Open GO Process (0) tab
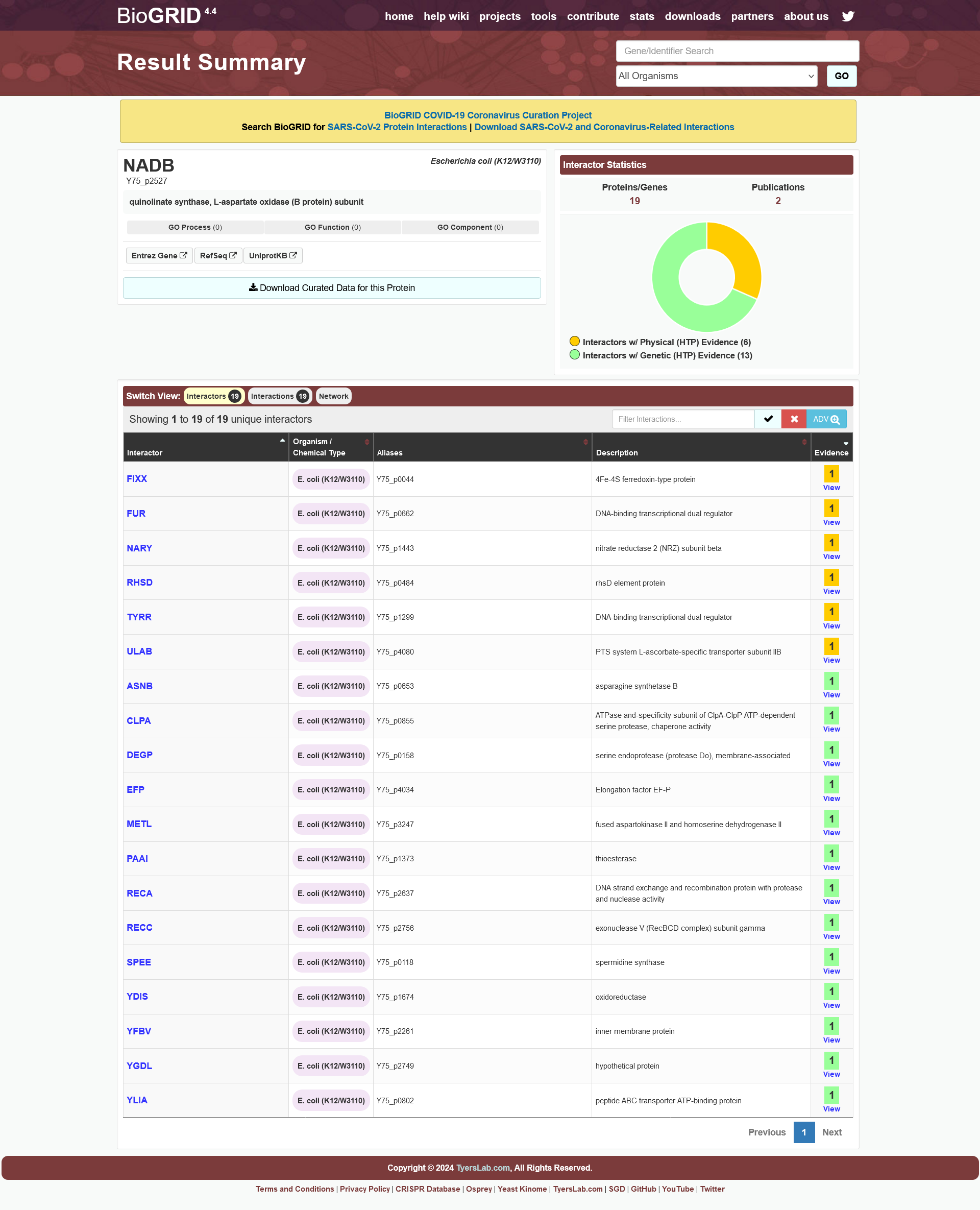 [x=195, y=228]
